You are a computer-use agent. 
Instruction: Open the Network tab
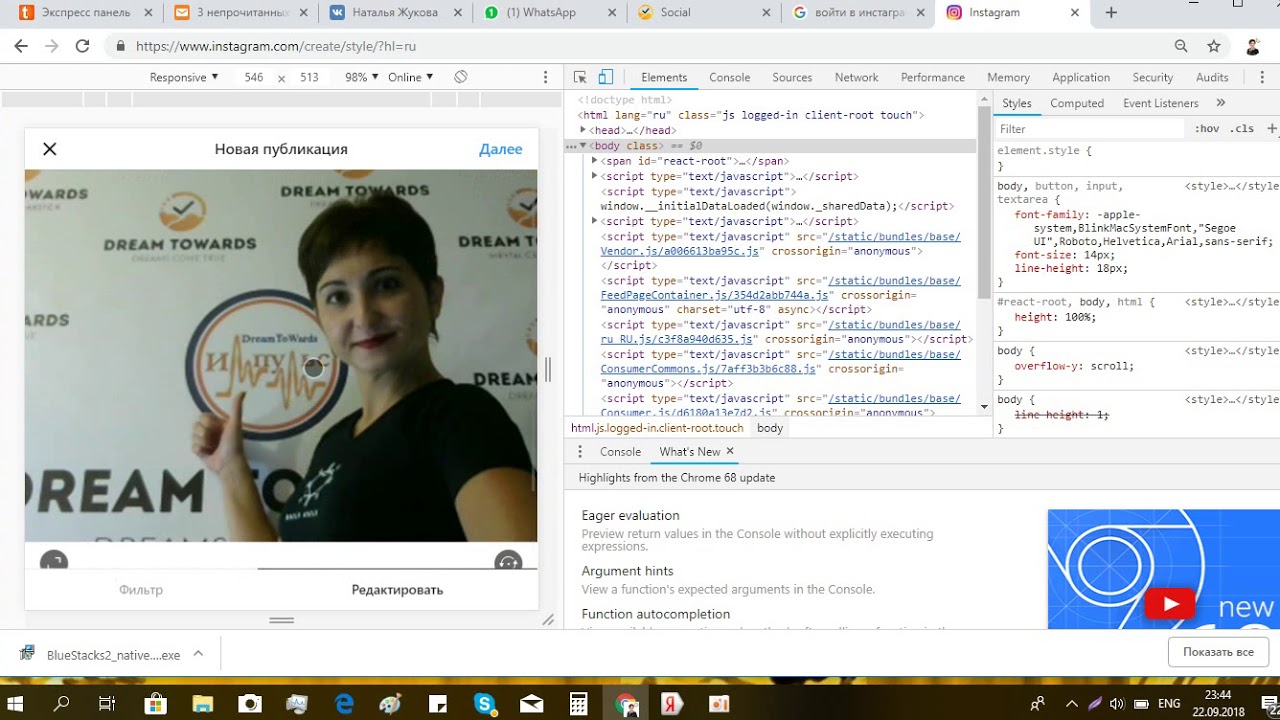tap(856, 77)
